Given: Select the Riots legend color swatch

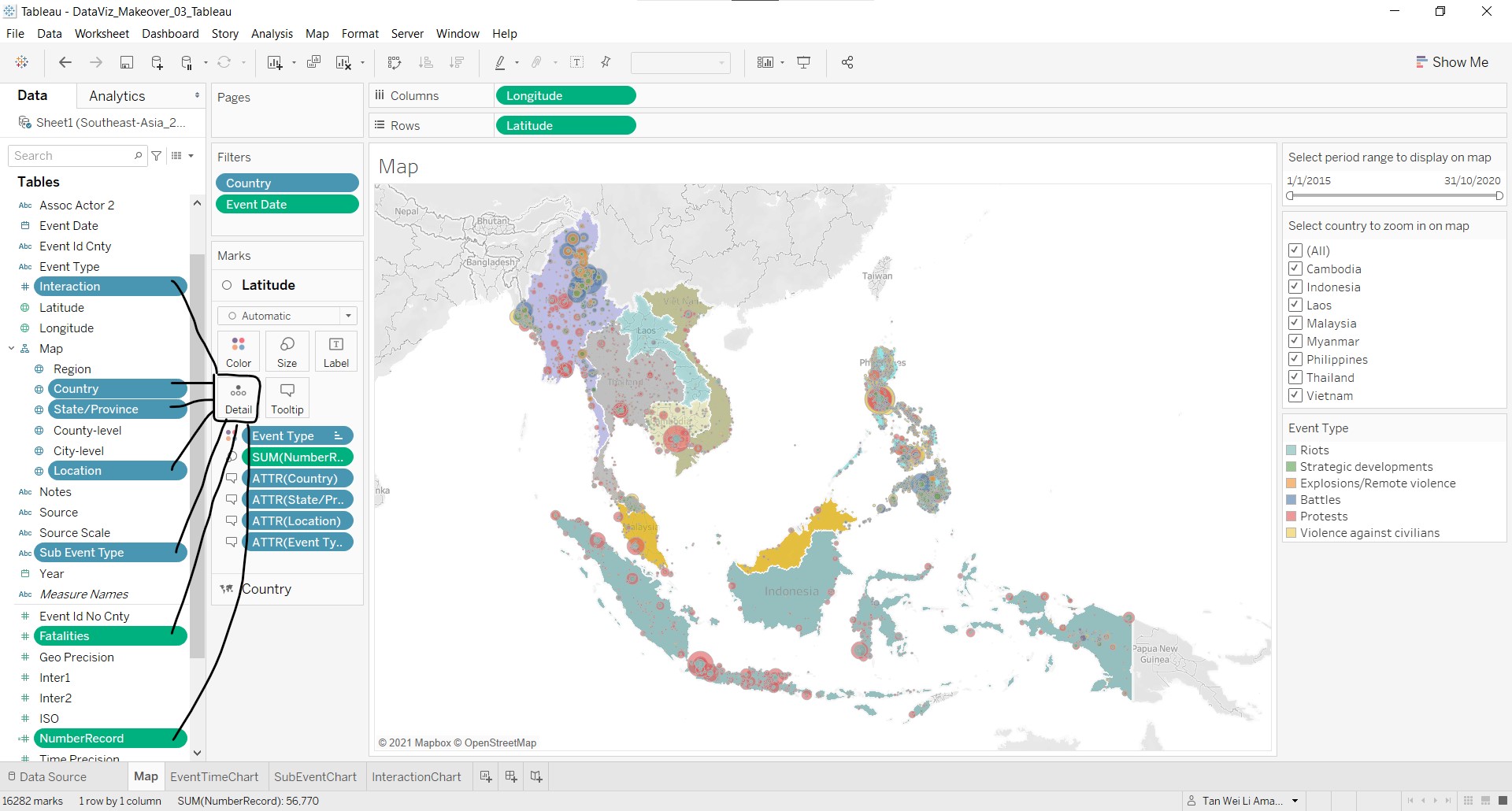Looking at the screenshot, I should [x=1291, y=450].
